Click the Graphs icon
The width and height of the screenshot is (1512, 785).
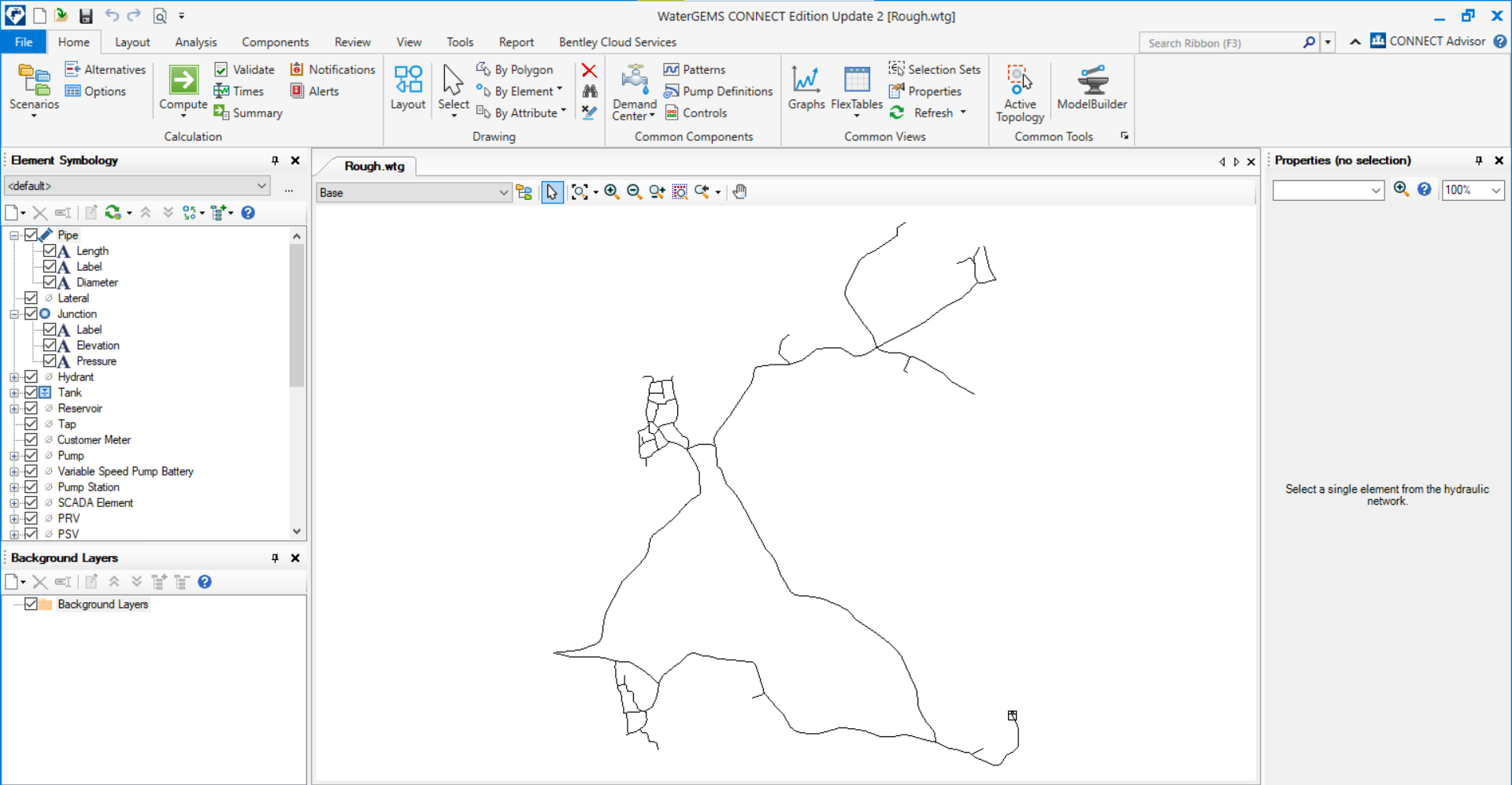coord(806,80)
